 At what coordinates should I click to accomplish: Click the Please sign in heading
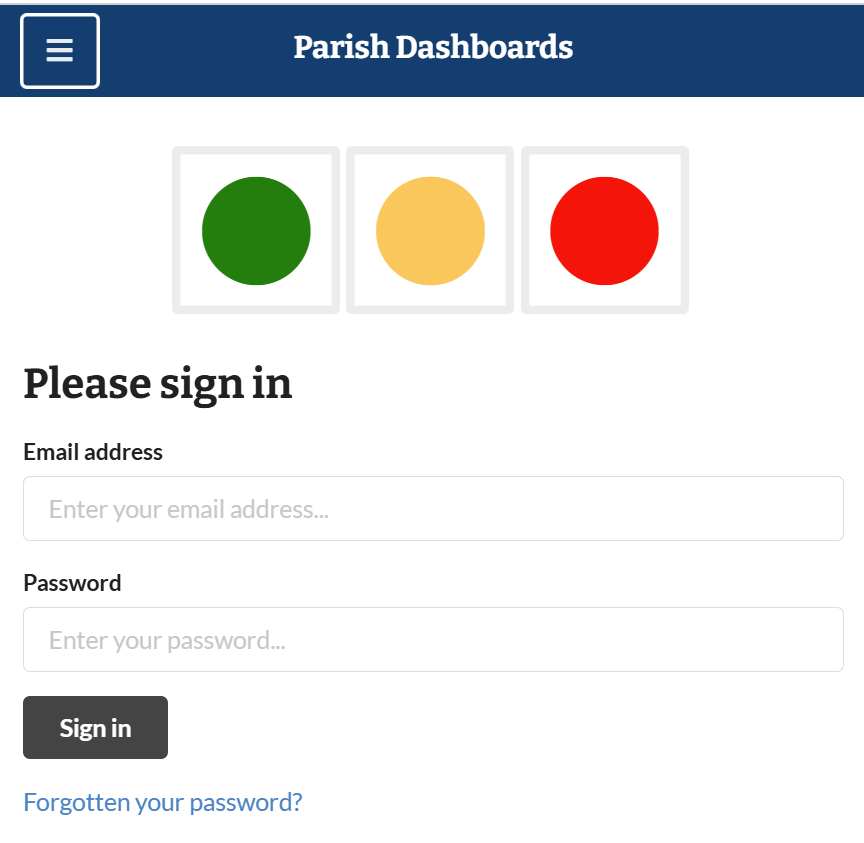(158, 383)
